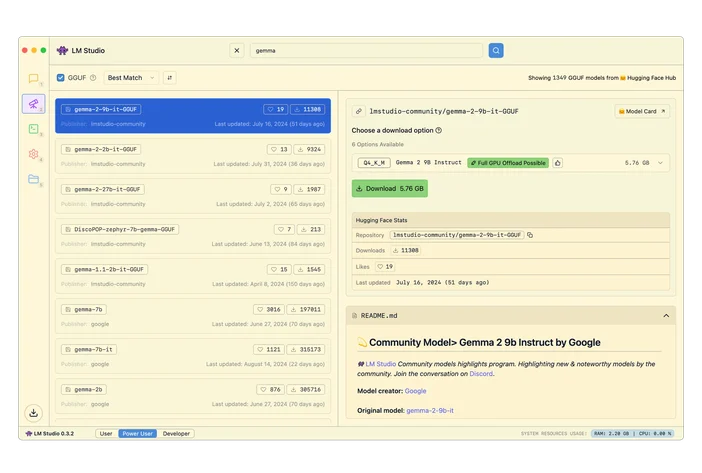Click the blue search magnifier button
Viewport: 702px width, 473px height.
[496, 50]
